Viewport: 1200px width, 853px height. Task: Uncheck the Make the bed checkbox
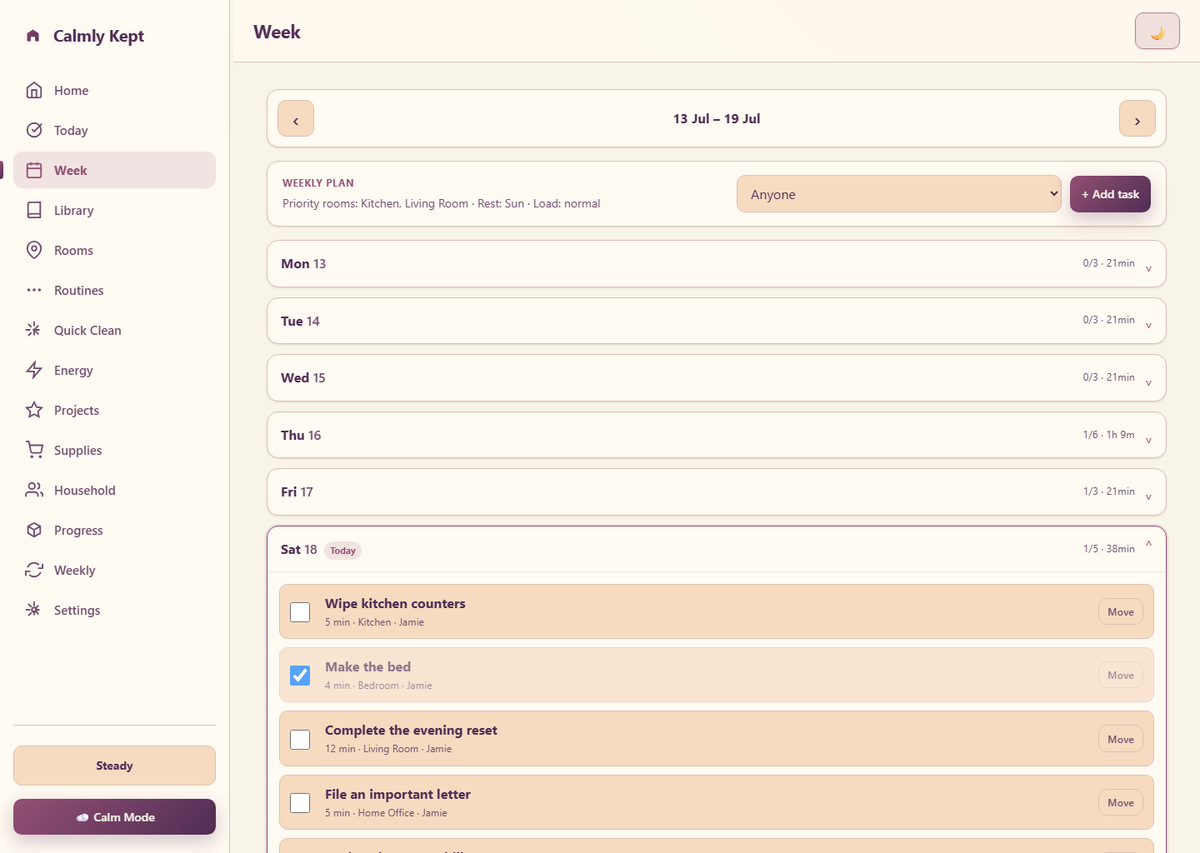[x=300, y=675]
